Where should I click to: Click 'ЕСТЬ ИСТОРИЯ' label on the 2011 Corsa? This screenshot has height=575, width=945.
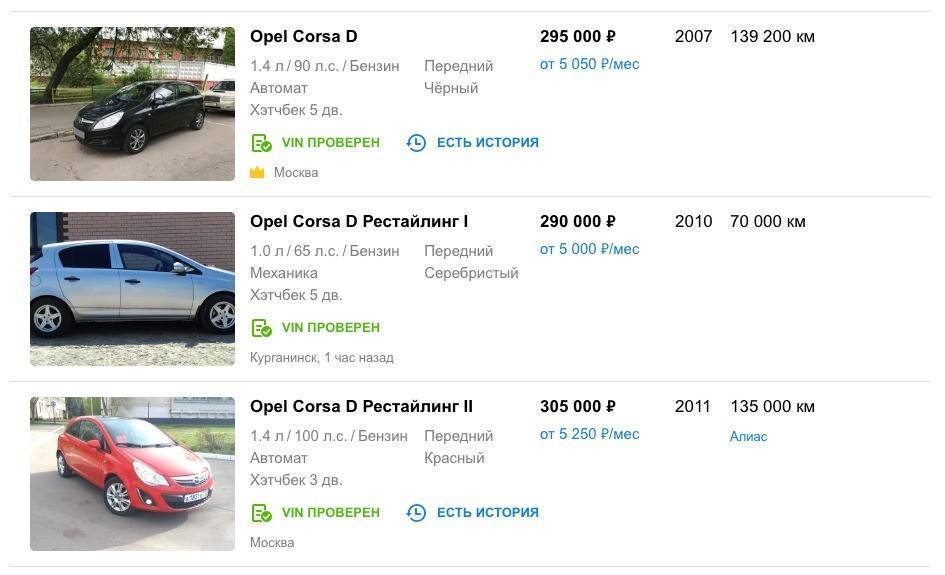(487, 513)
